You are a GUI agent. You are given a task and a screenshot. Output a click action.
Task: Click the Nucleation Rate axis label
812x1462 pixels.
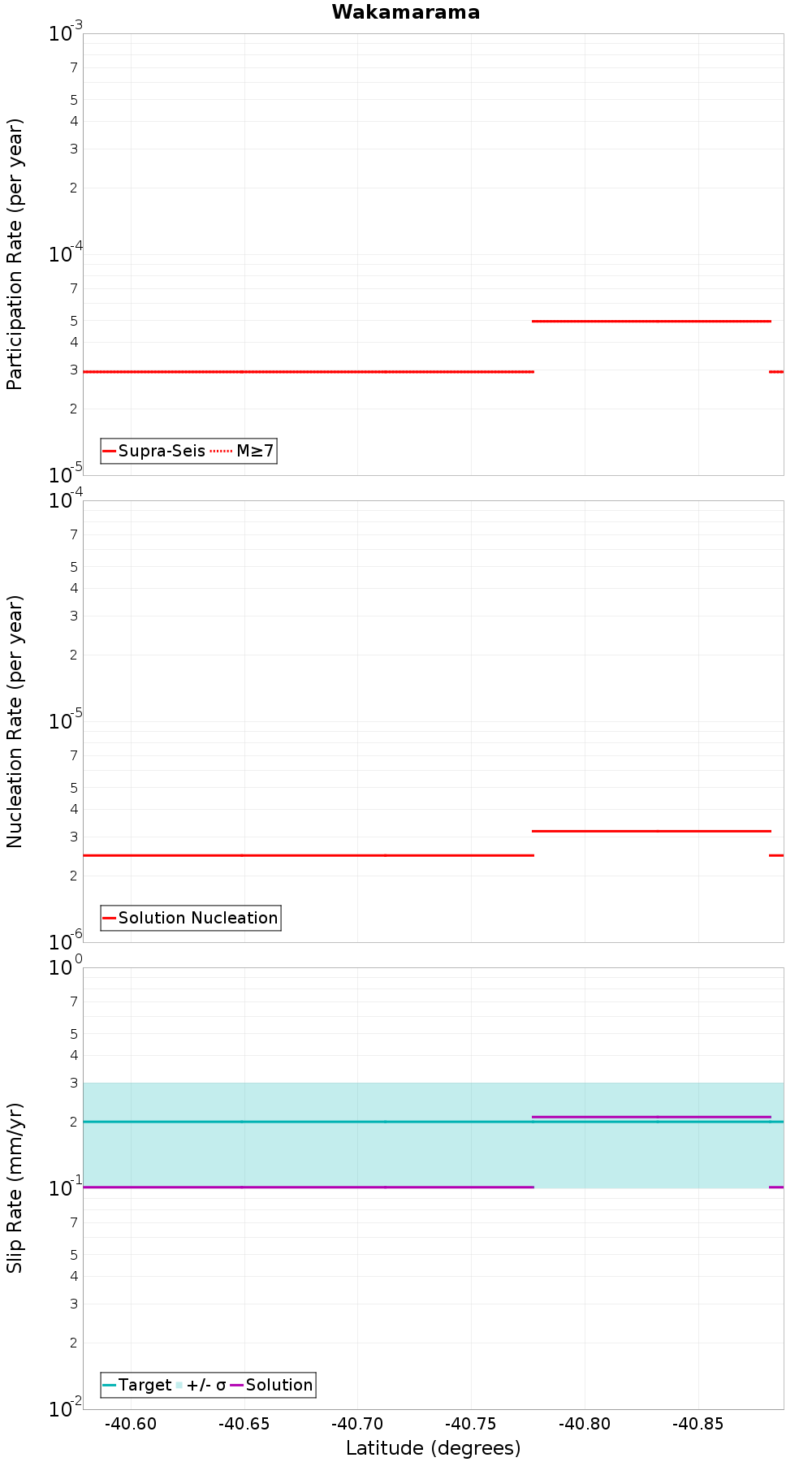(15, 721)
